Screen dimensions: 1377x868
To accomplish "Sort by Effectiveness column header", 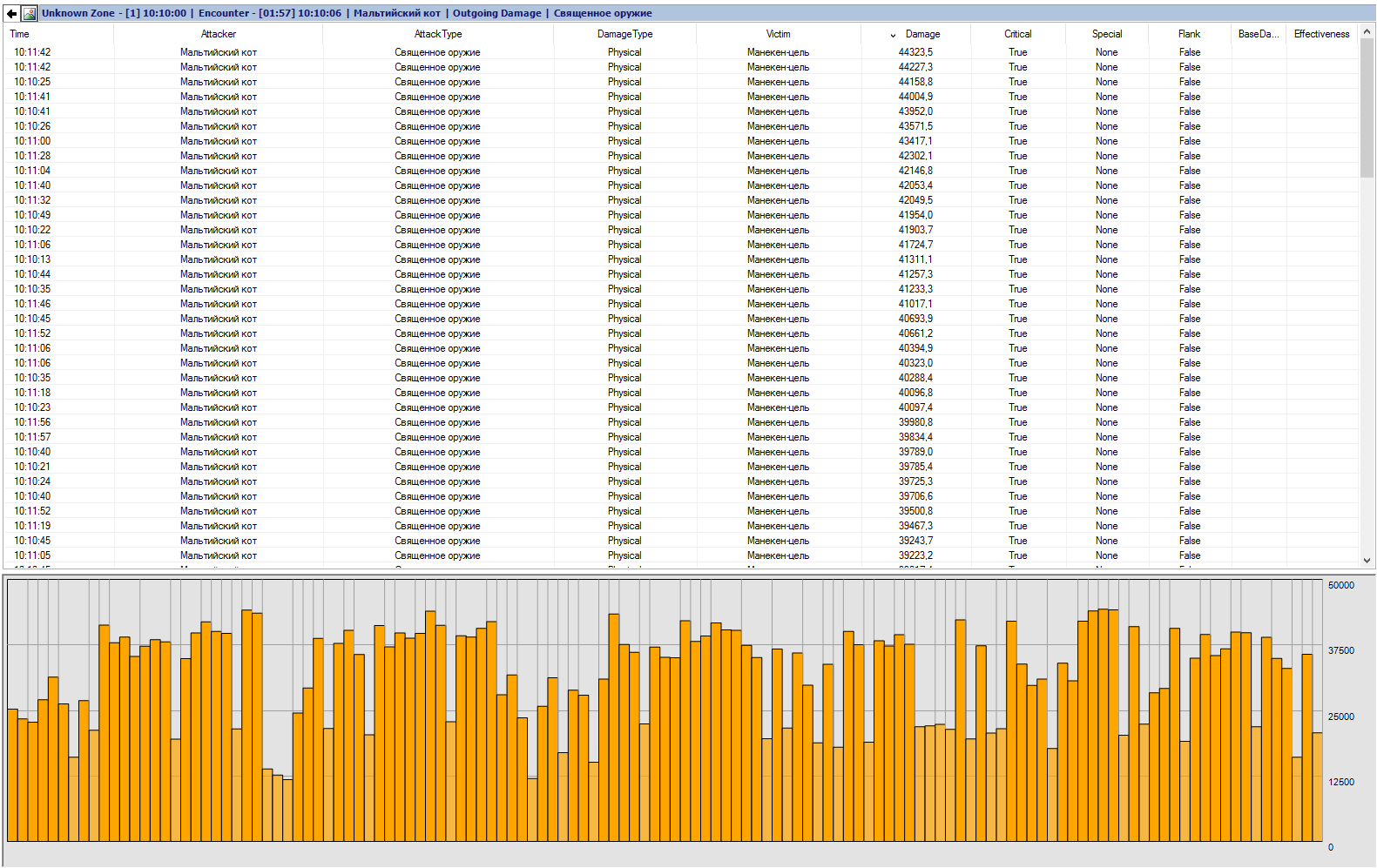I will click(1321, 34).
